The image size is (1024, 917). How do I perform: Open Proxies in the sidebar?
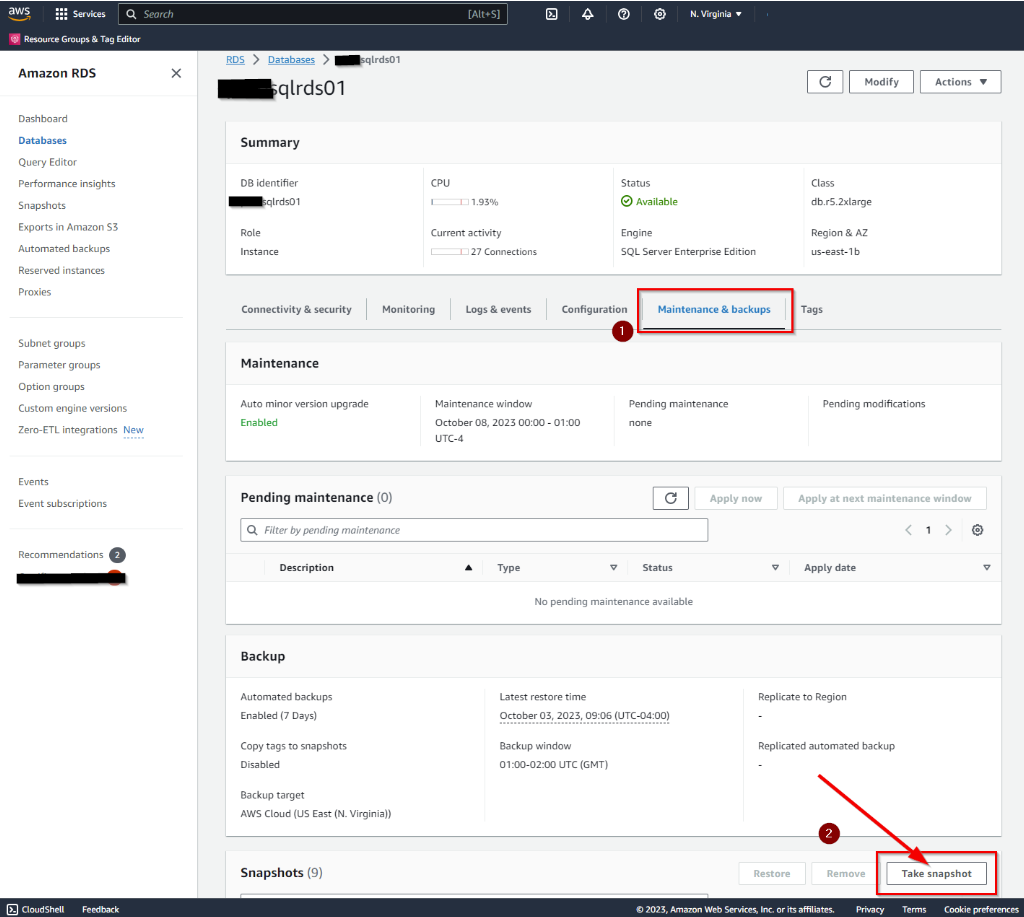pos(35,292)
